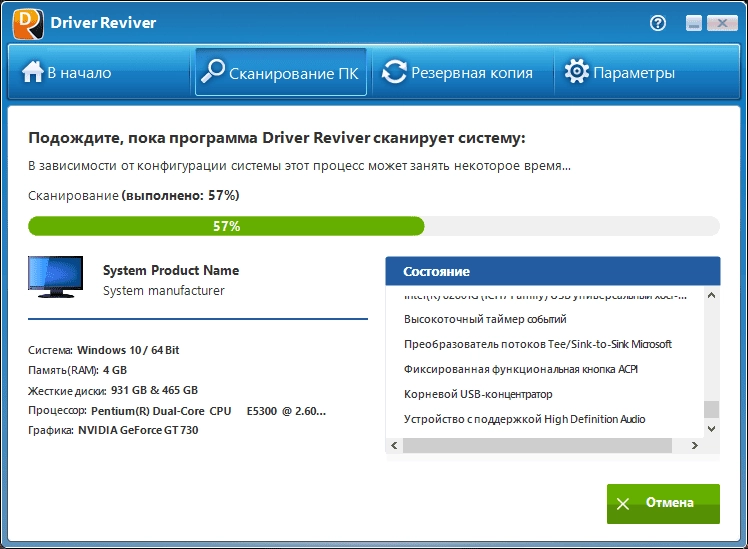Click the green 57% progress bar
748x549 pixels.
[226, 226]
